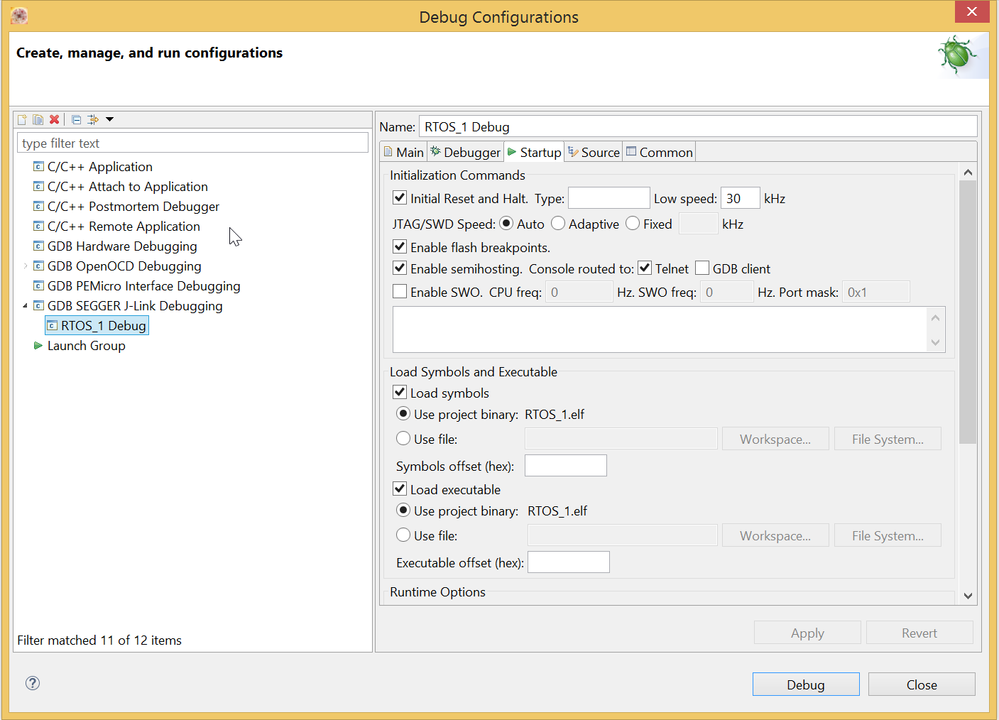
Task: Click the Duplicate launch configuration icon
Action: click(38, 120)
